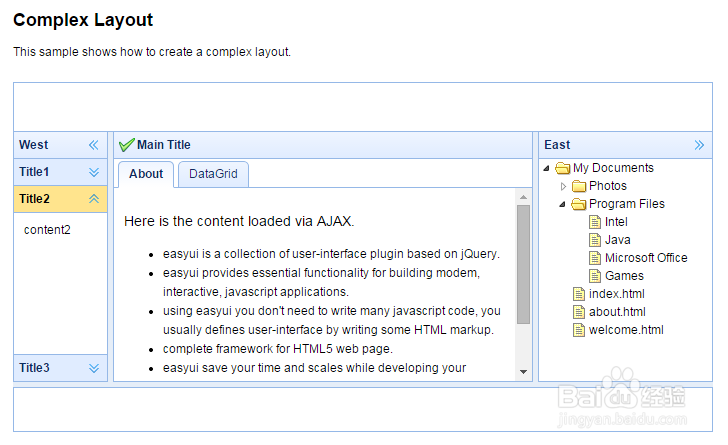
Task: Click the scrollbar down arrow in content area
Action: (523, 372)
